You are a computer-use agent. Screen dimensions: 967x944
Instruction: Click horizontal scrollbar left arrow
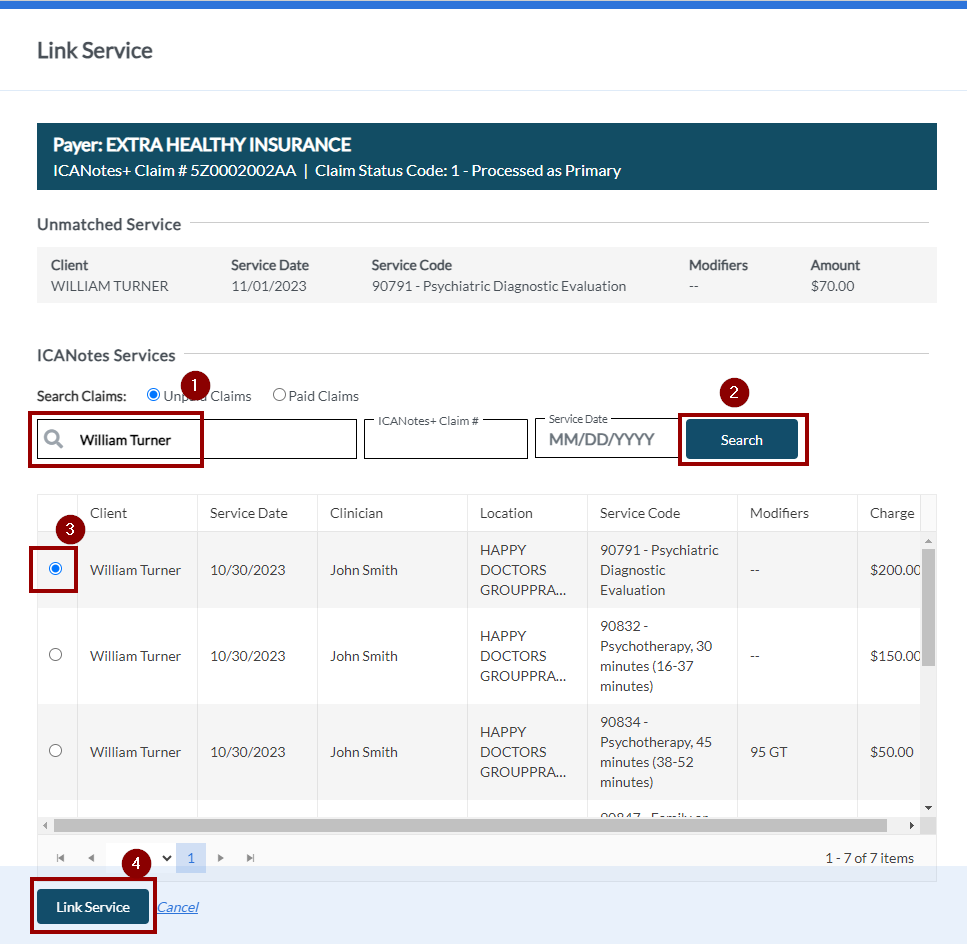click(45, 826)
